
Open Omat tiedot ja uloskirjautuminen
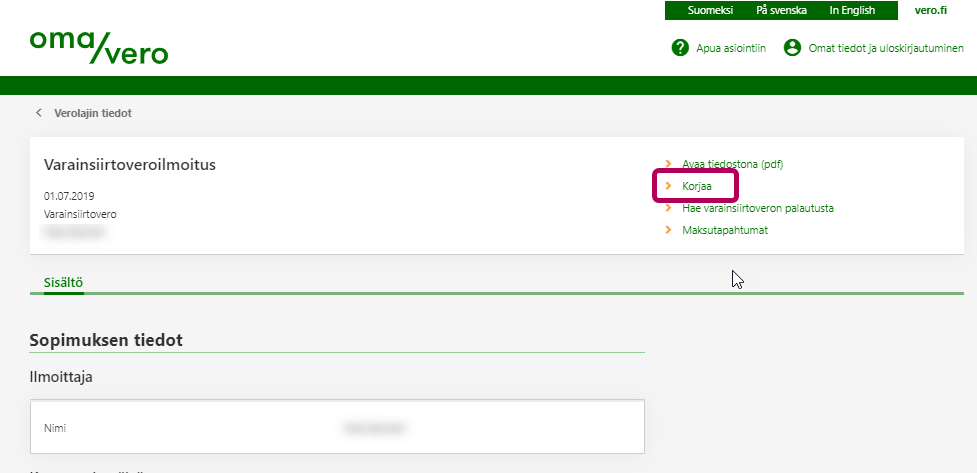click(886, 48)
